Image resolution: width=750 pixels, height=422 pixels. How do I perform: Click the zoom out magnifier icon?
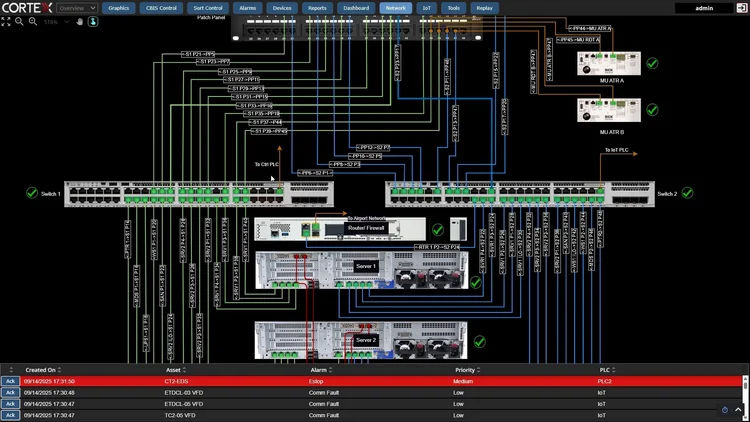[19, 22]
